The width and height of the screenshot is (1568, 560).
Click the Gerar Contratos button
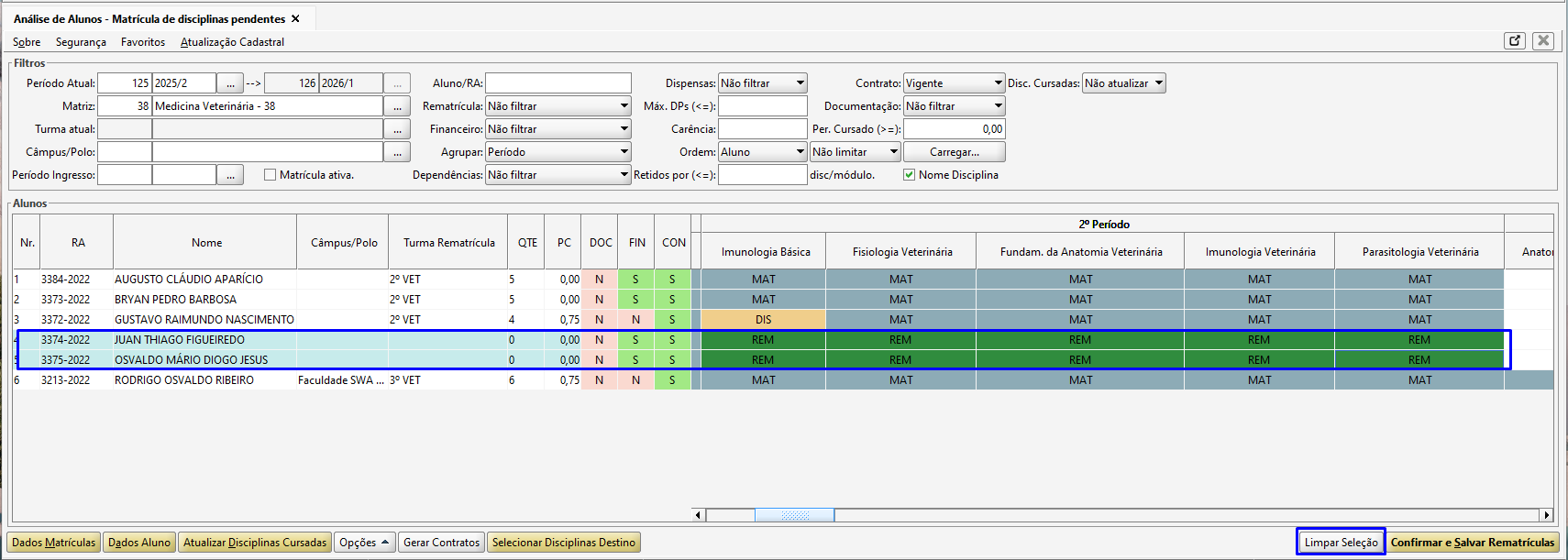(441, 543)
